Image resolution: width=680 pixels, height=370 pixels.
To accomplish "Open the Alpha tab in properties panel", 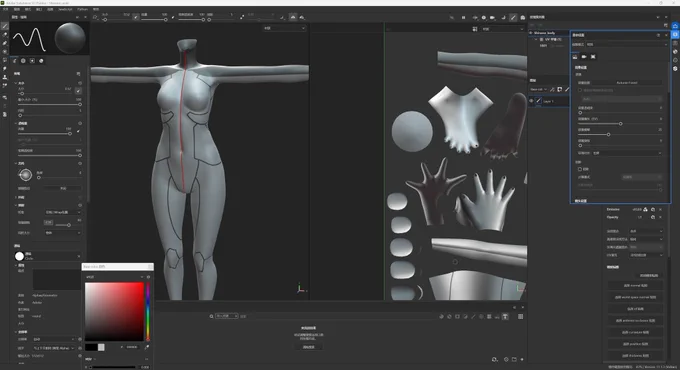I will coord(23,61).
